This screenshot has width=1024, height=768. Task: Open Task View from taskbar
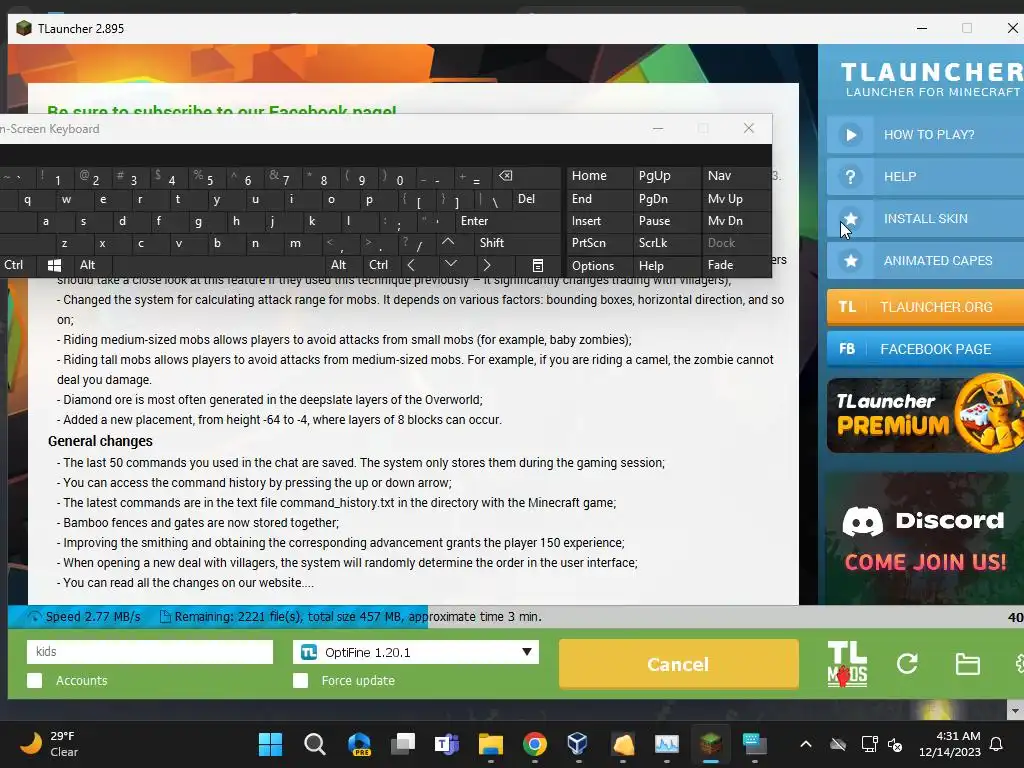coord(403,744)
